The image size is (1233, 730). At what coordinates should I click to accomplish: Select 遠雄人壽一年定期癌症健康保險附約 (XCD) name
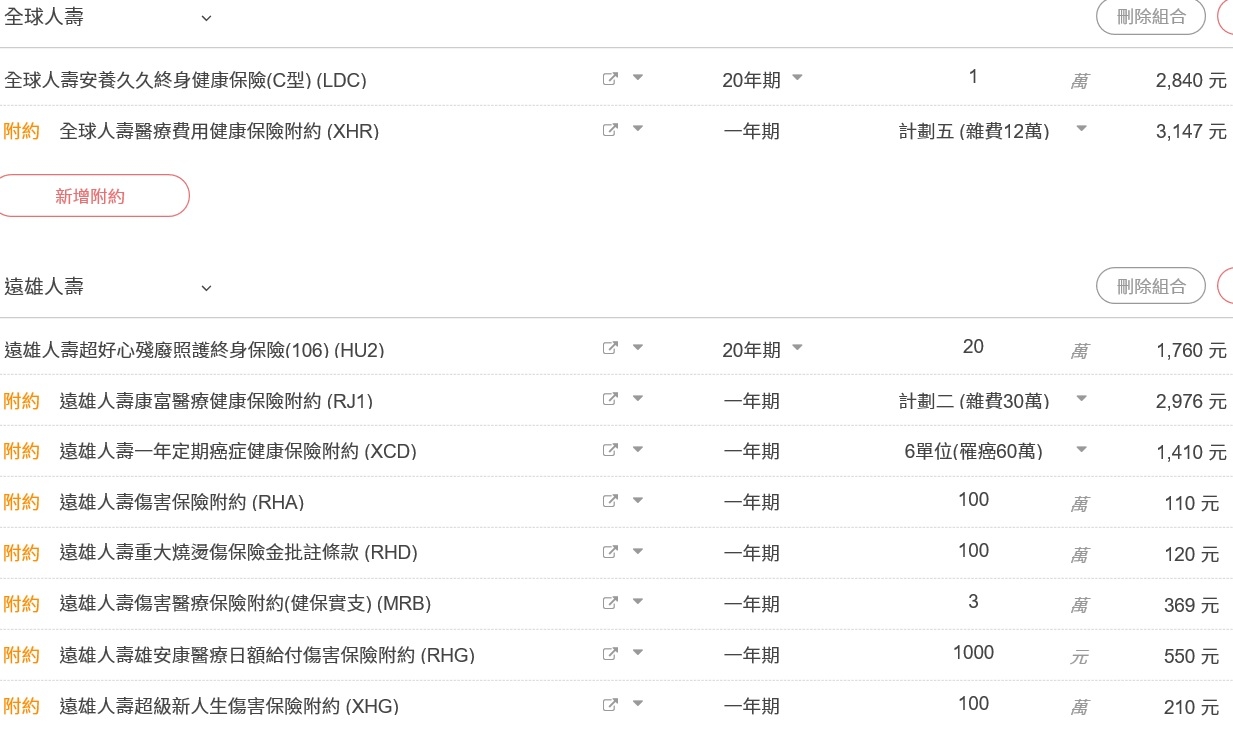coord(238,452)
